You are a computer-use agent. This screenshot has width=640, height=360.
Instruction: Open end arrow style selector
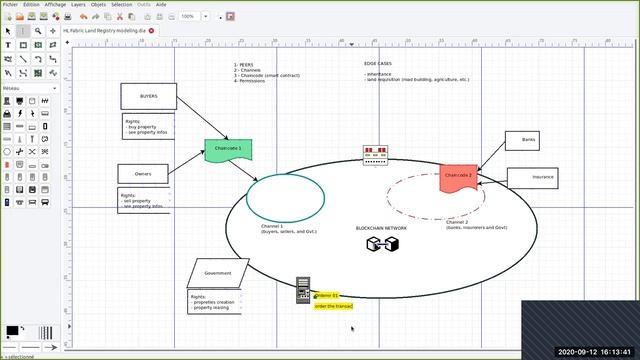51,348
